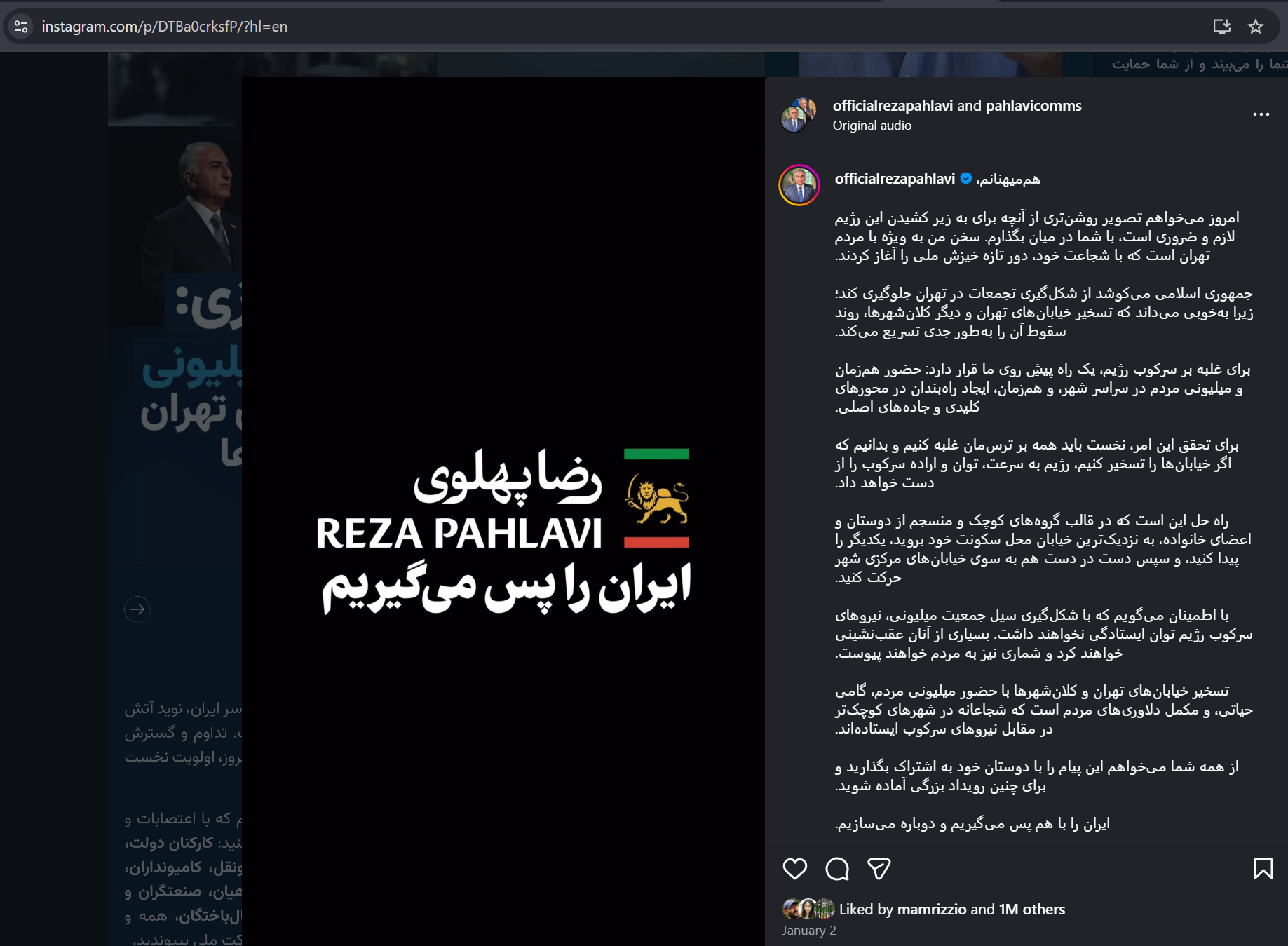1288x946 pixels.
Task: Bookmark this page with the star icon
Action: tap(1256, 27)
